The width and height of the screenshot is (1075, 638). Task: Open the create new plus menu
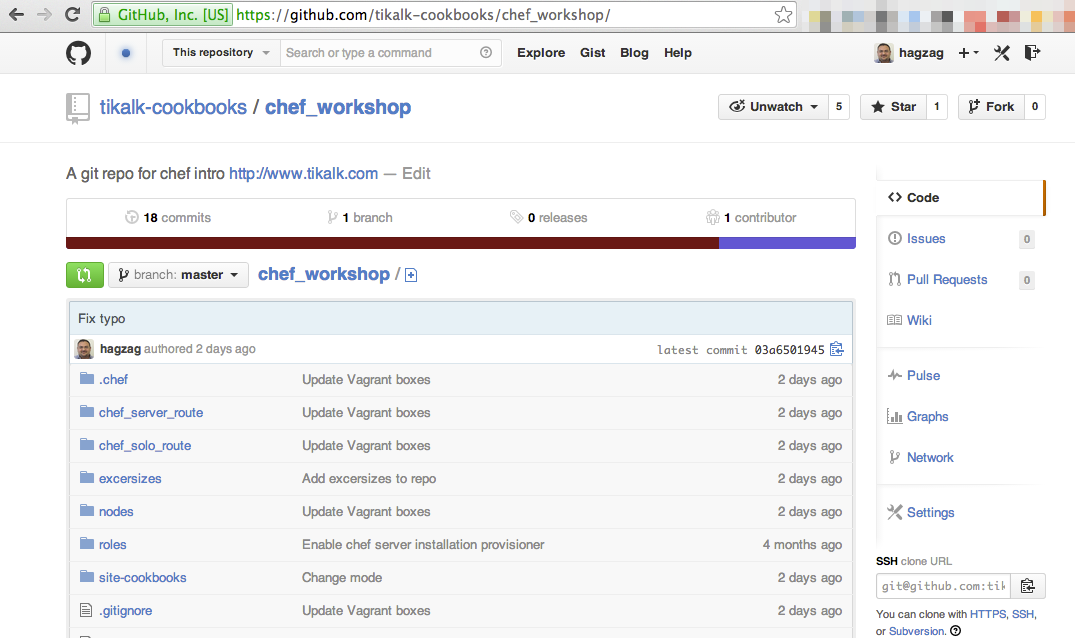[968, 53]
